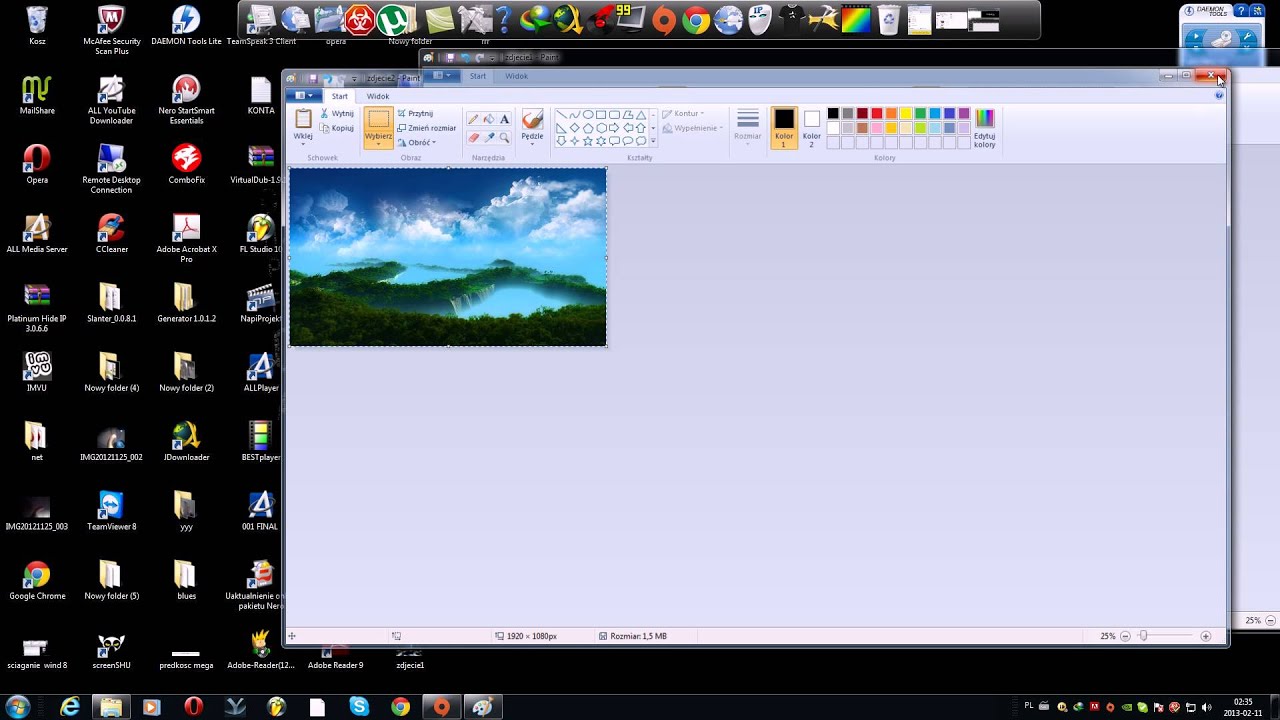Pick the Right arrow shape

pos(613,128)
